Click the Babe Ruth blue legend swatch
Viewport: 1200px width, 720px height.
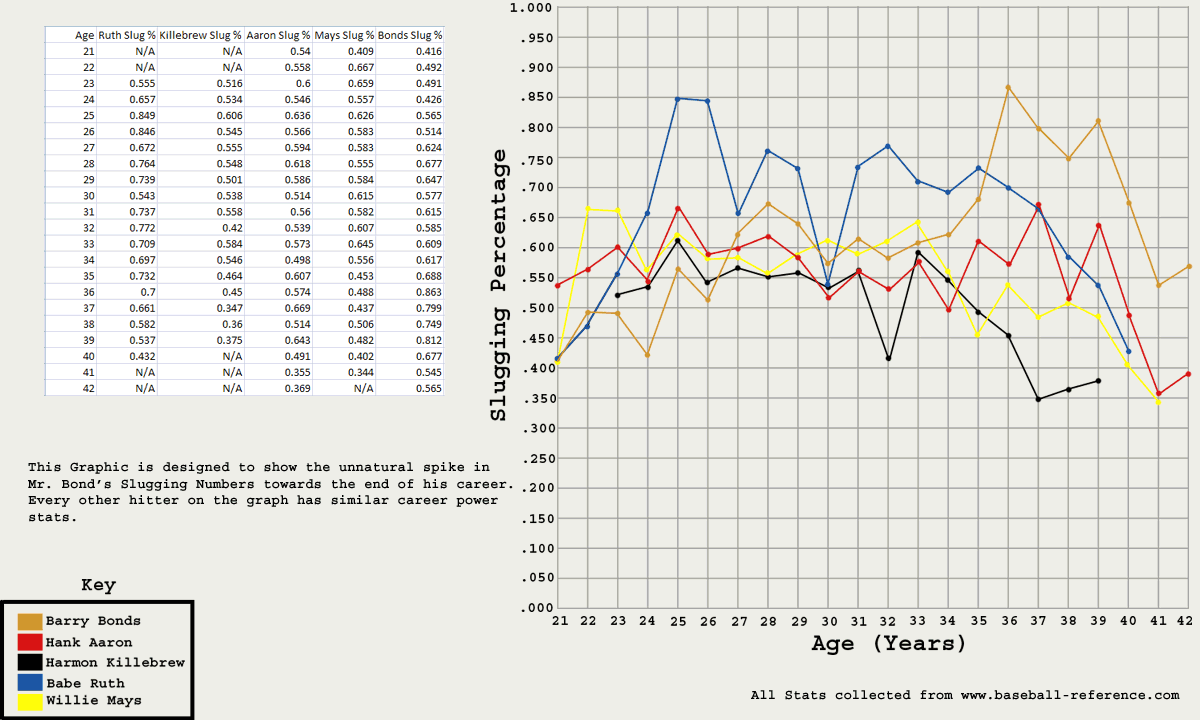[x=30, y=682]
